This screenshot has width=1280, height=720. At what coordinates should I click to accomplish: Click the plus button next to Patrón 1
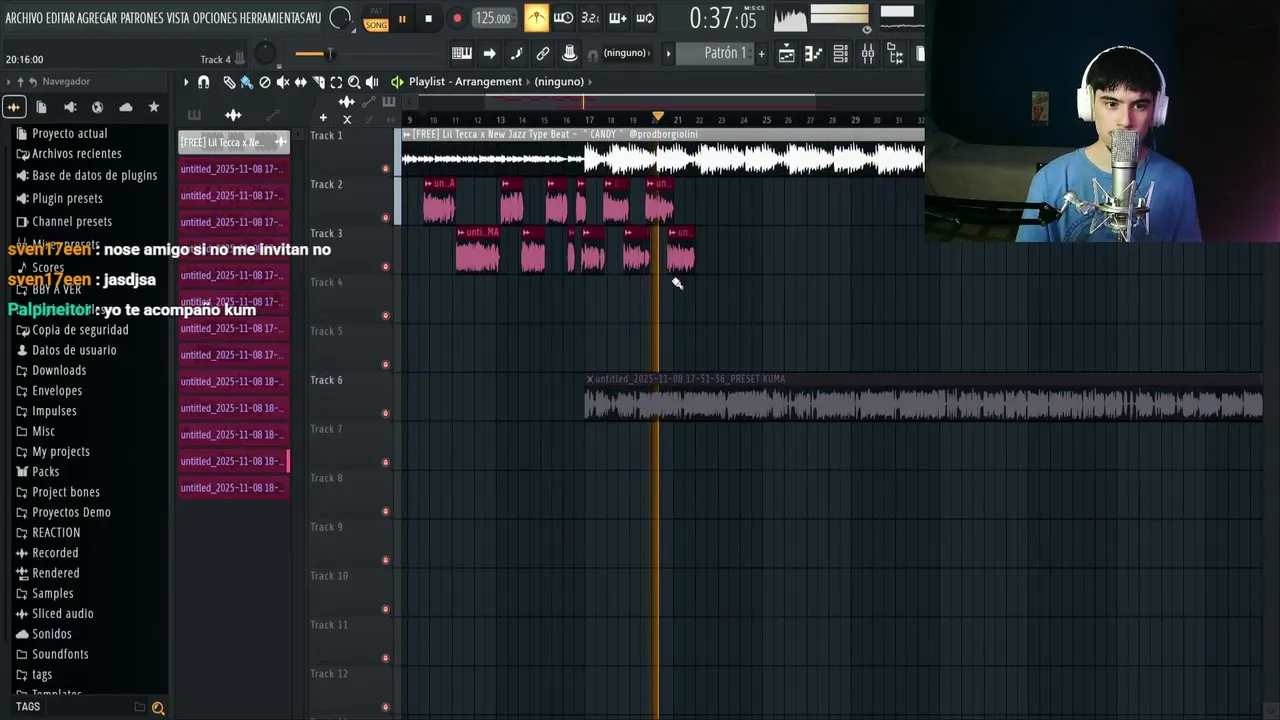[x=761, y=54]
